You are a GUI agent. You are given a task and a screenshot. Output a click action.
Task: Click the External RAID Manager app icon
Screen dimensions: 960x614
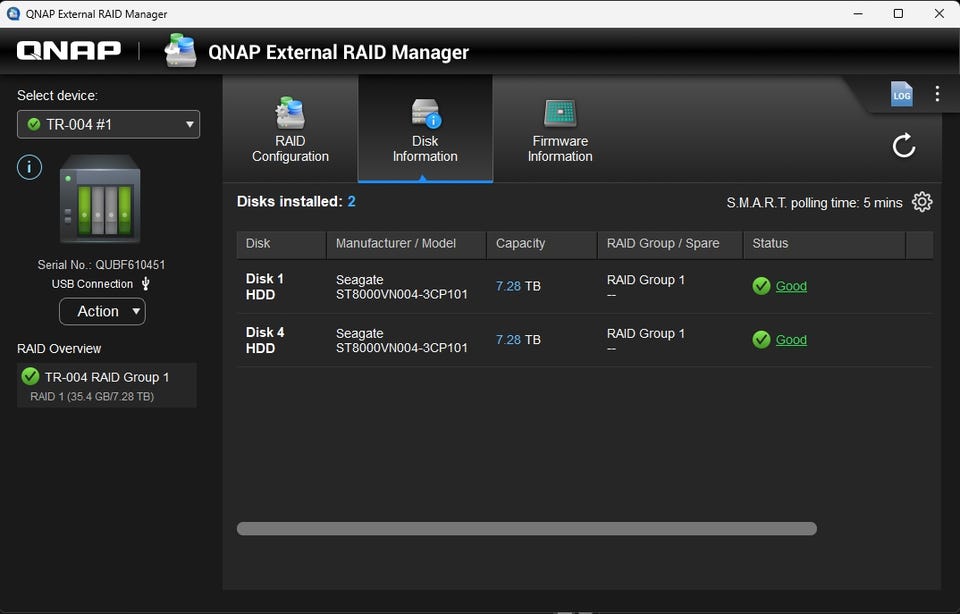(x=181, y=50)
